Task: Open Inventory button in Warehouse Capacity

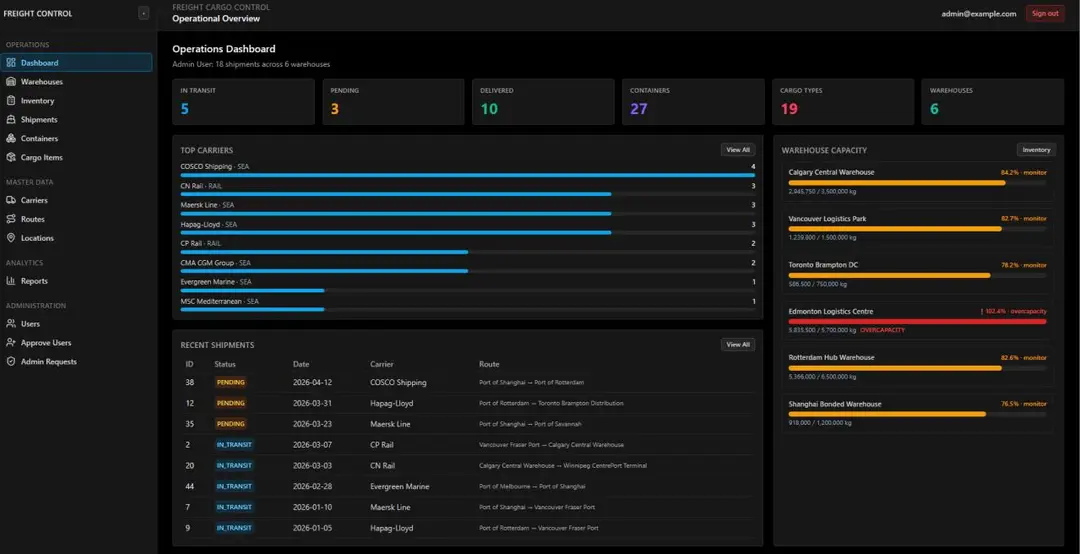Action: pyautogui.click(x=1036, y=150)
